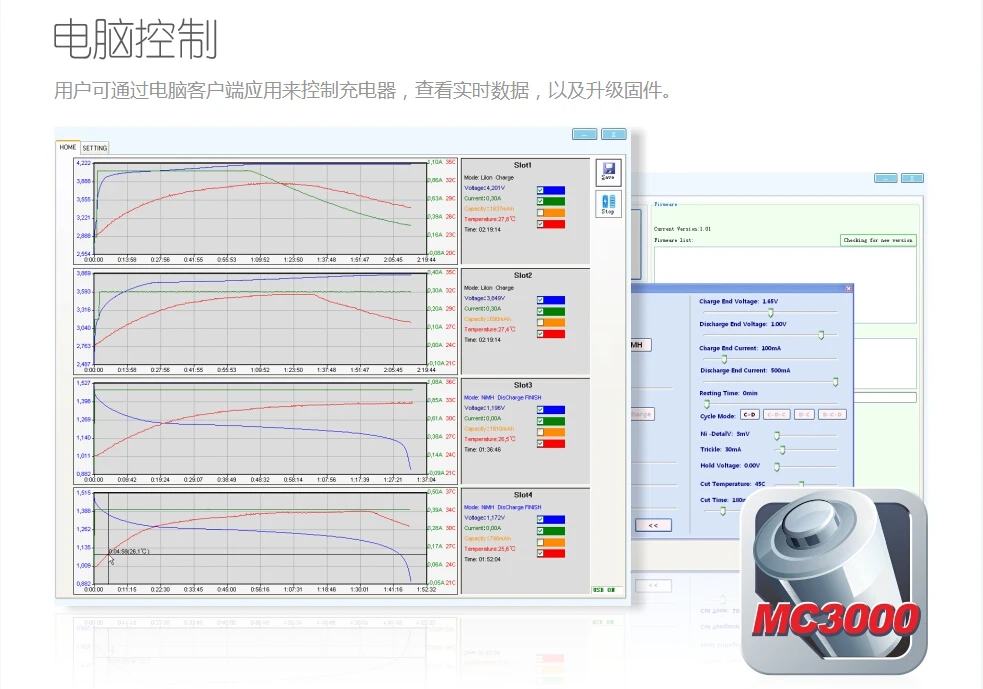Minimize the main charger monitor window
Viewport: 983px width, 689px height.
click(x=584, y=134)
